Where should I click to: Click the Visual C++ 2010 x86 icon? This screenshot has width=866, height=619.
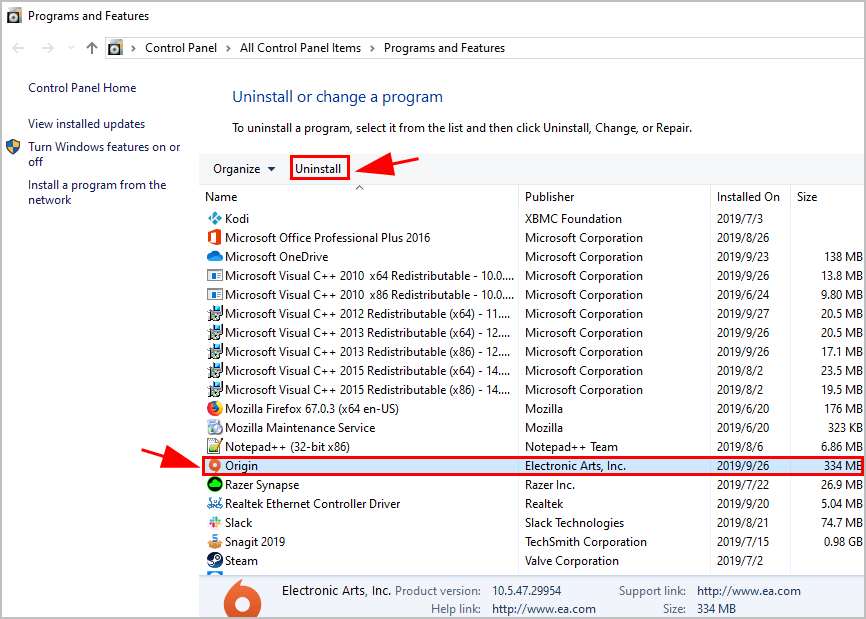point(214,294)
